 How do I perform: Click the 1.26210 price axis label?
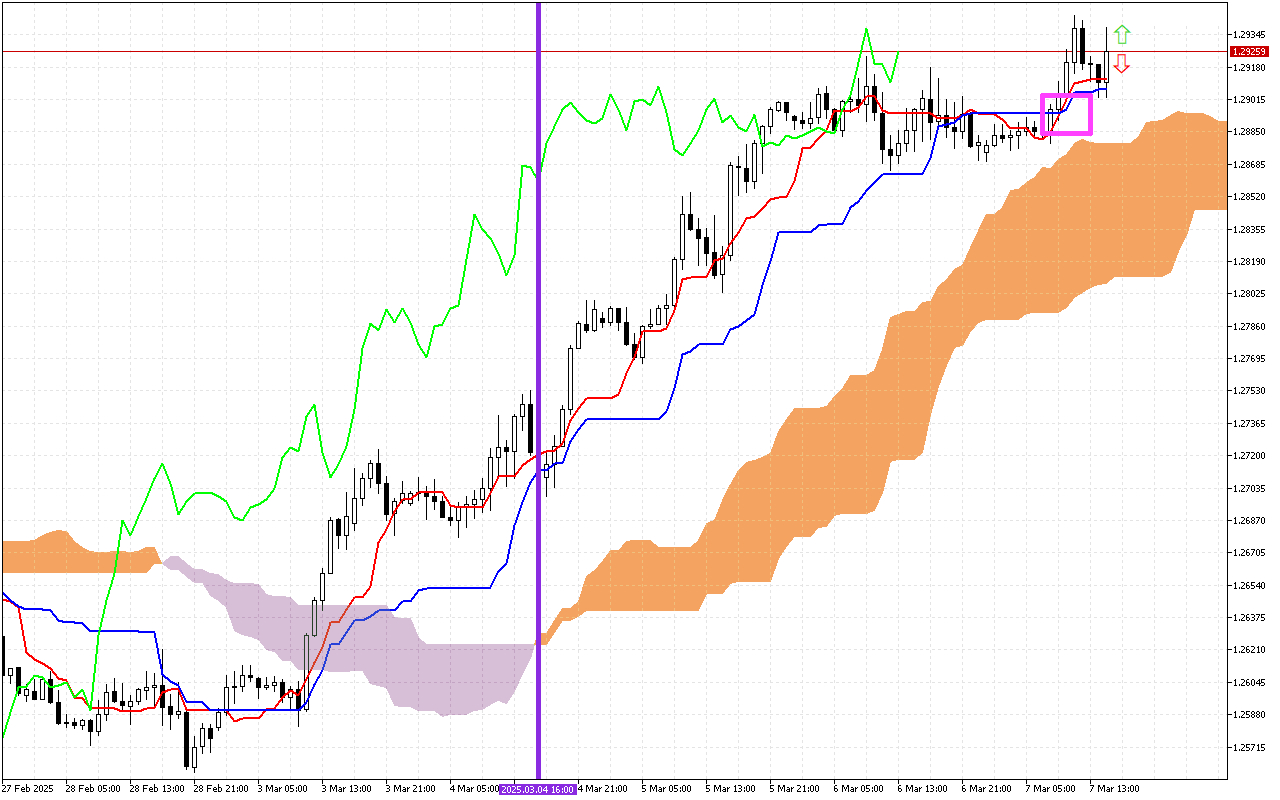pos(1251,650)
